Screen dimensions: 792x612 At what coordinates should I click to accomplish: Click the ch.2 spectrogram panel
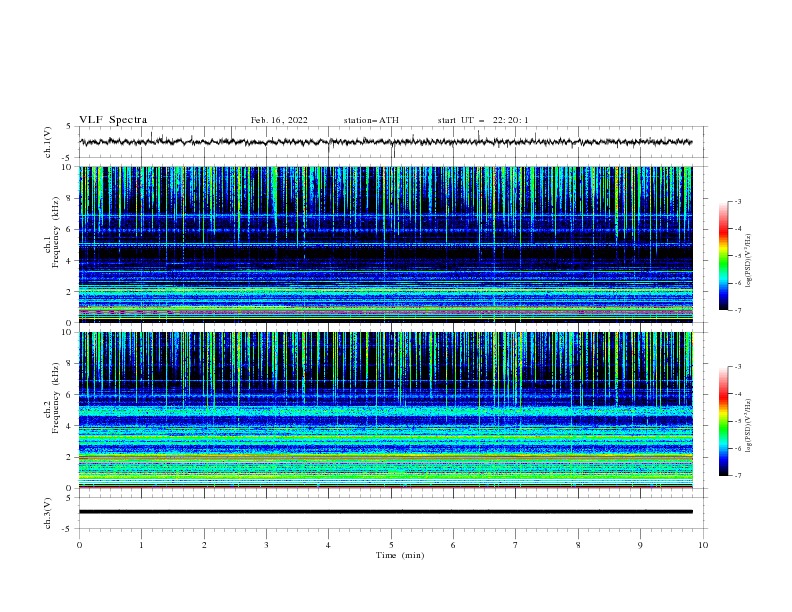386,410
